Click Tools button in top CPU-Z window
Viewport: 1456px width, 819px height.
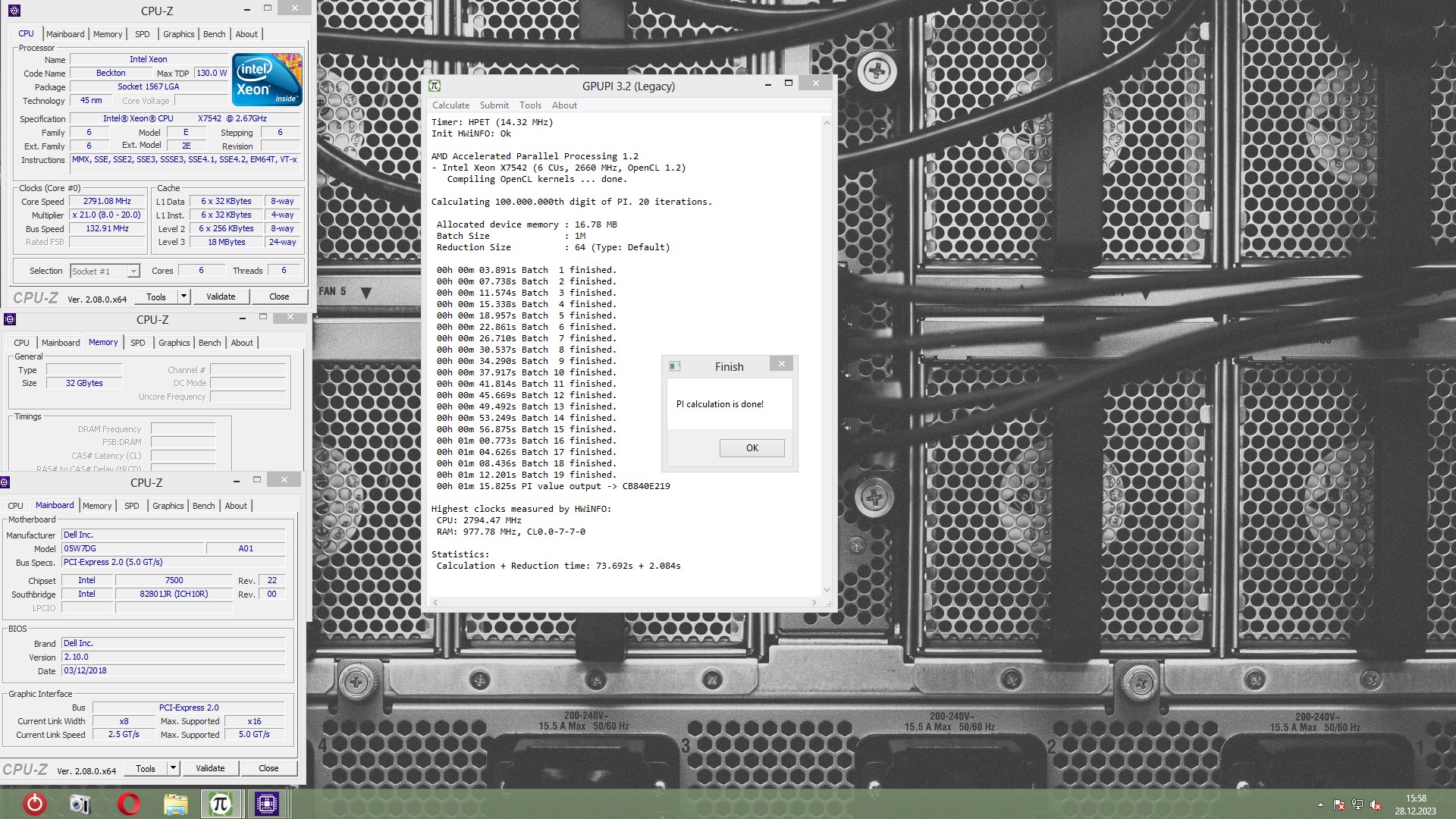[x=156, y=297]
